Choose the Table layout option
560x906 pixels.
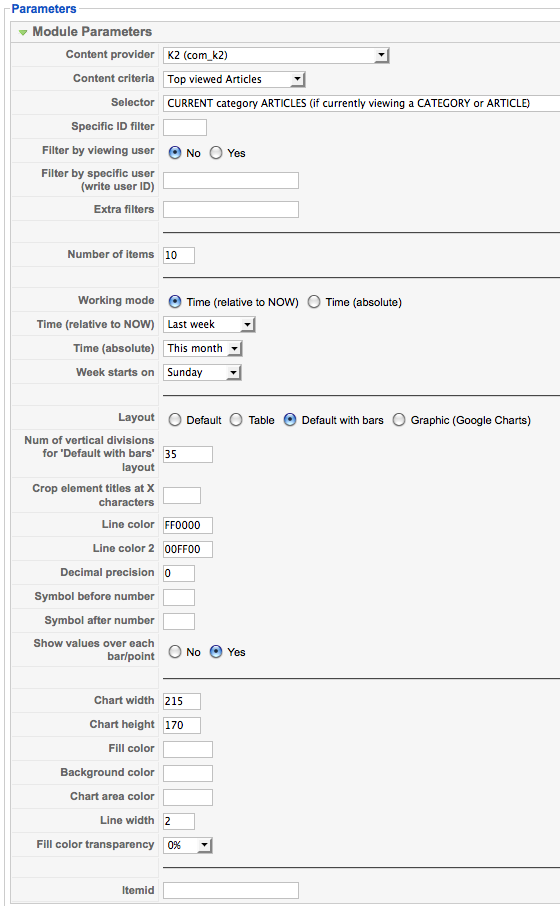(236, 419)
